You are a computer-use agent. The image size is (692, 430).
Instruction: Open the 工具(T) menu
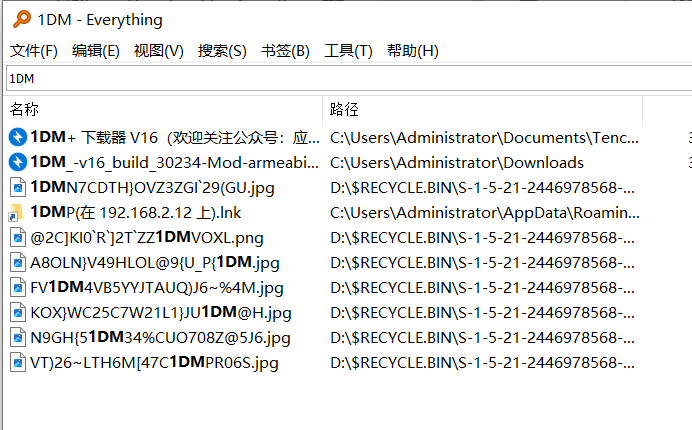(348, 51)
